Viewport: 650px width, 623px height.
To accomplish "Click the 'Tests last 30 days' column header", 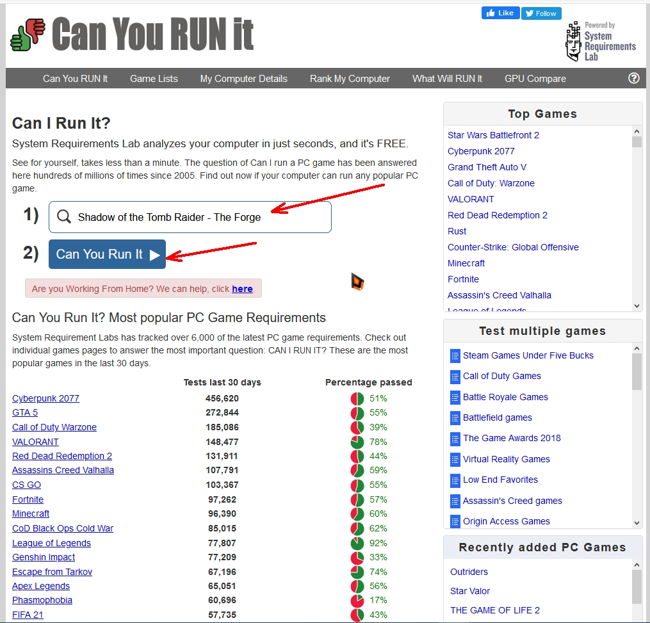I will (x=222, y=382).
